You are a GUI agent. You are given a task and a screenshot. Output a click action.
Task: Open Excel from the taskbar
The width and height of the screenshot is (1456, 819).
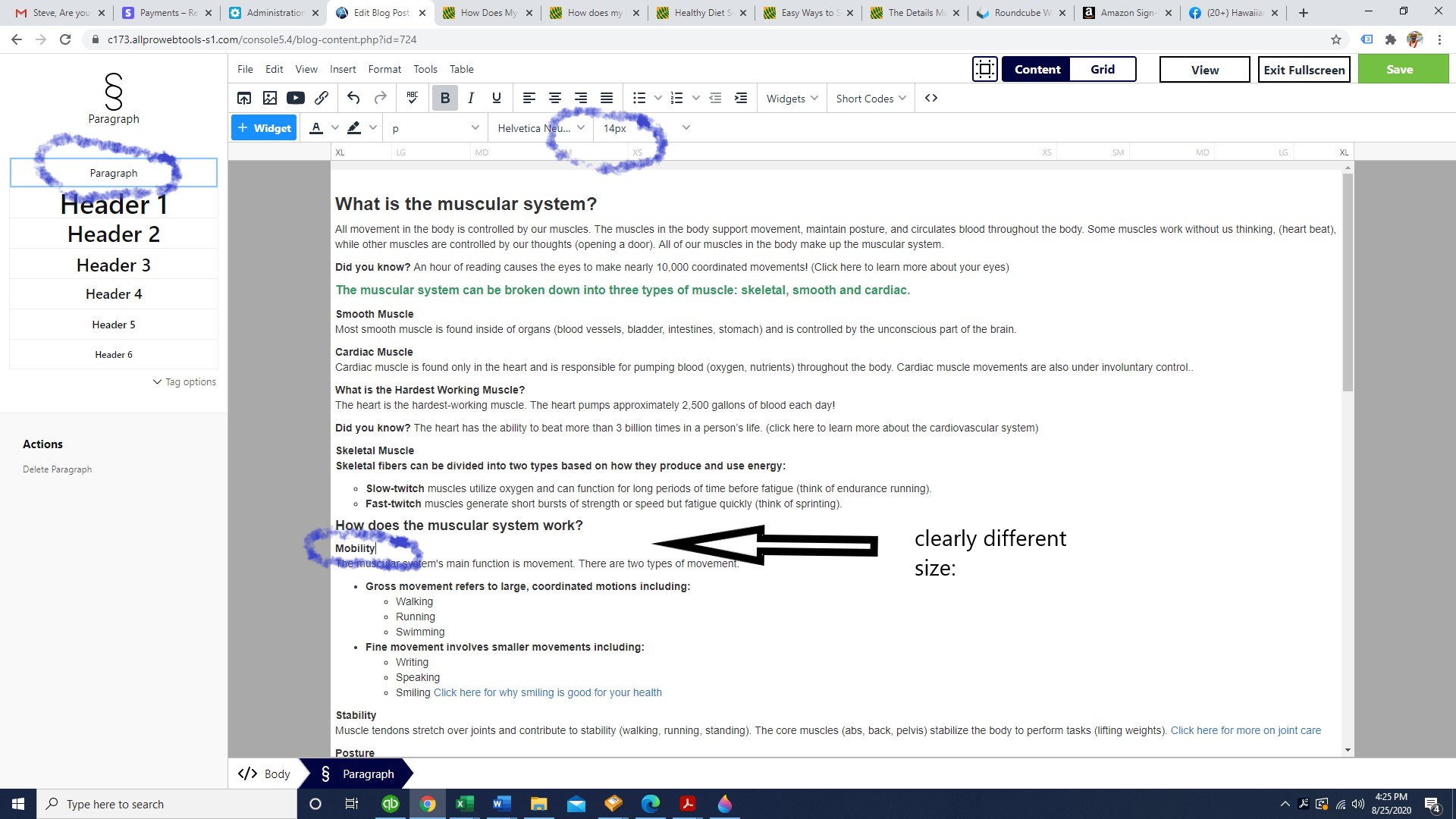464,804
